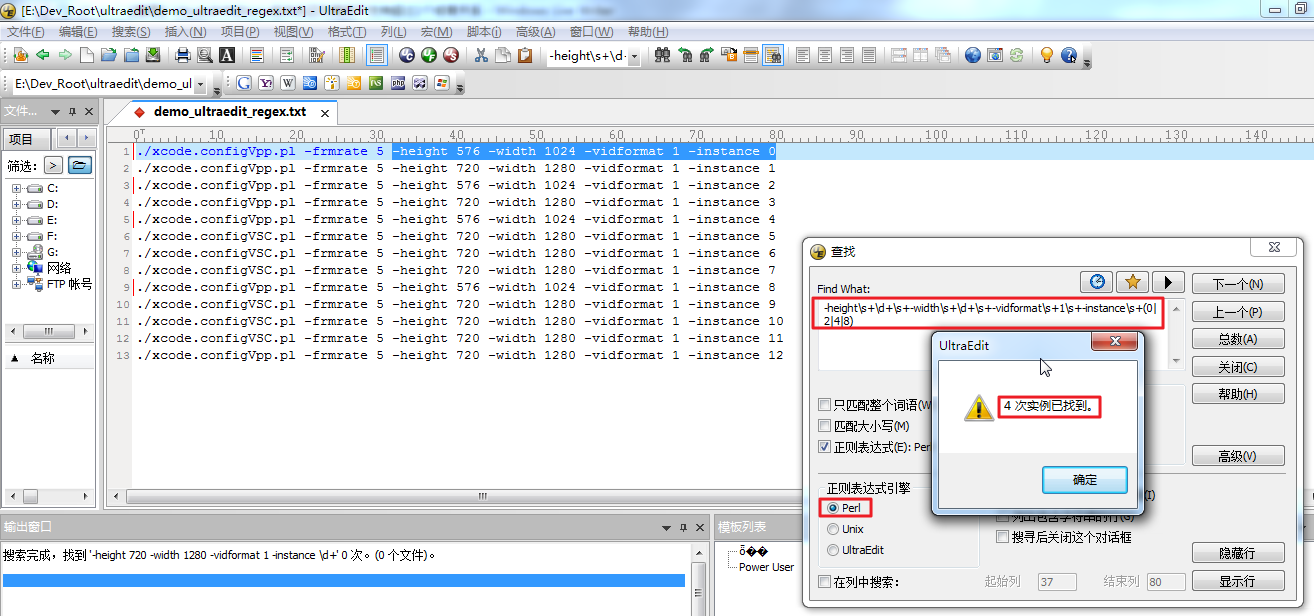Screen dimensions: 1314x616
Task: Click the Yahoo search icon in toolbar
Action: 266,83
